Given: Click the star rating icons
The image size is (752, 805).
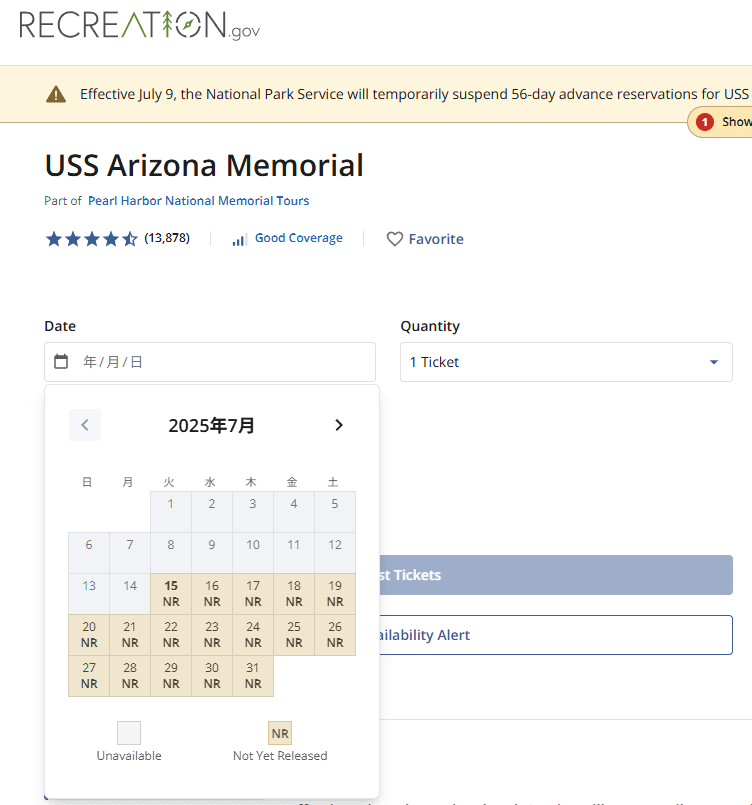Looking at the screenshot, I should 92,239.
